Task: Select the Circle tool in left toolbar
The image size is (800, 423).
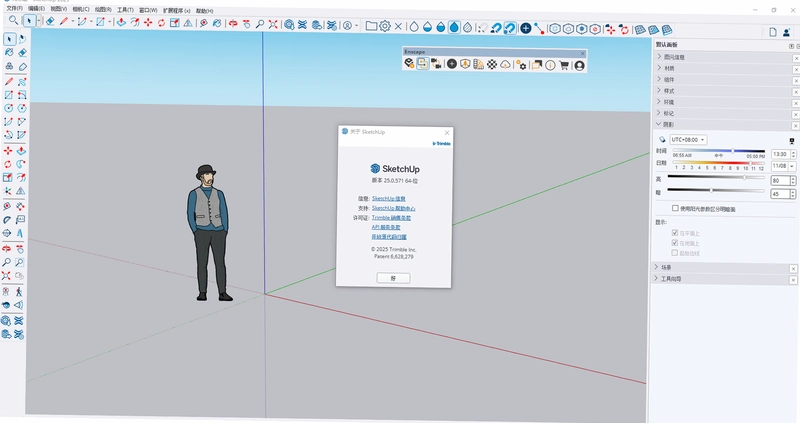Action: point(9,108)
